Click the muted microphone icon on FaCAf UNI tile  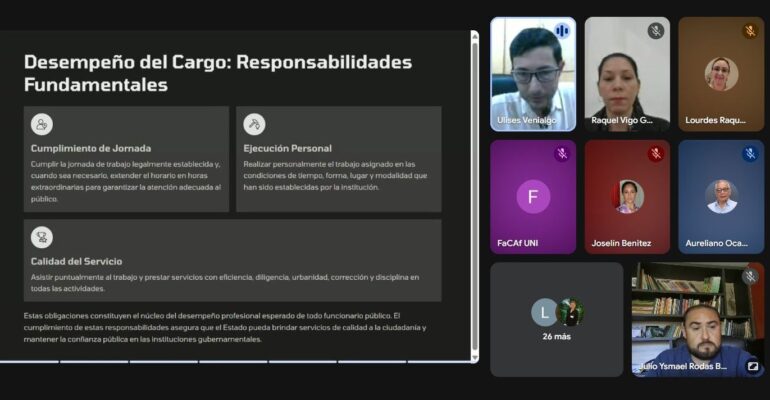562,154
